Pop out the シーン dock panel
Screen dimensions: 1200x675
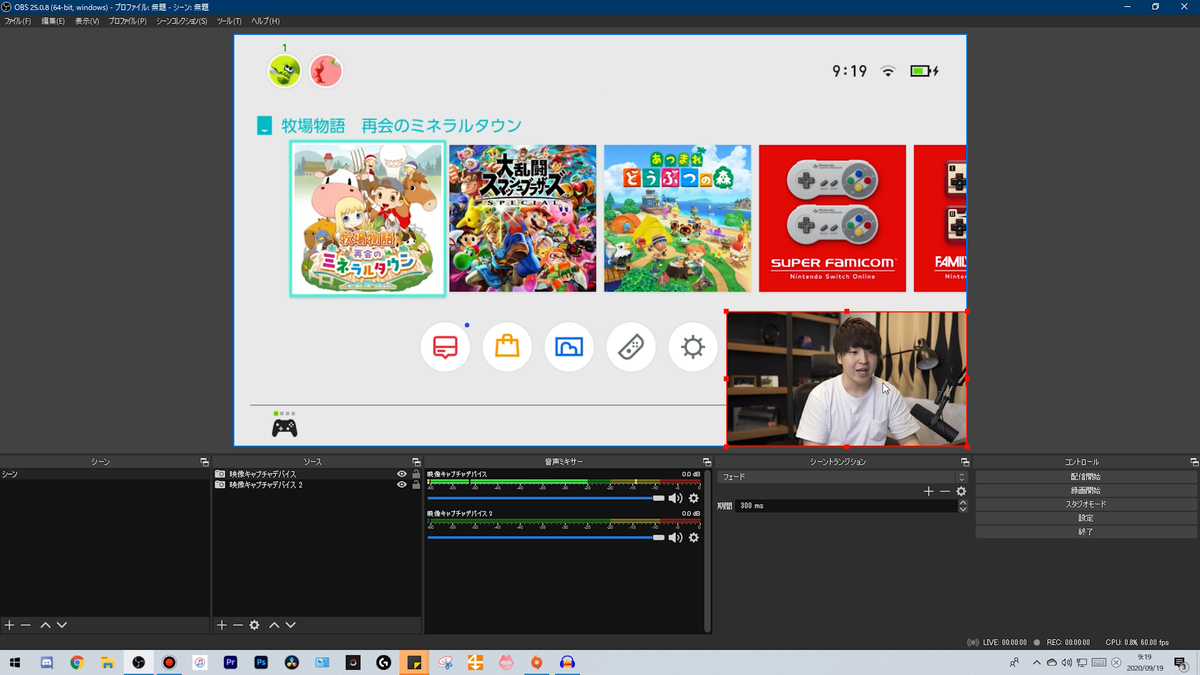tap(204, 462)
